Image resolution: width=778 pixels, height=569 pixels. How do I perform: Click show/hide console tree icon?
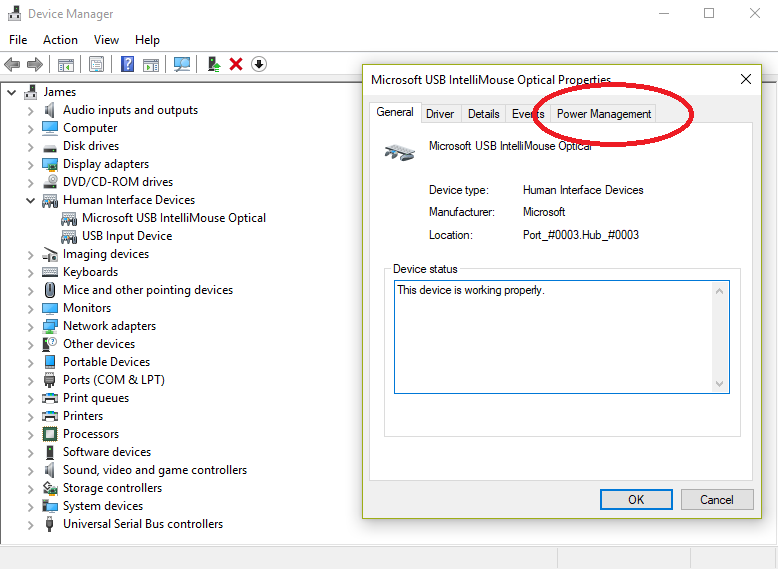pyautogui.click(x=65, y=64)
